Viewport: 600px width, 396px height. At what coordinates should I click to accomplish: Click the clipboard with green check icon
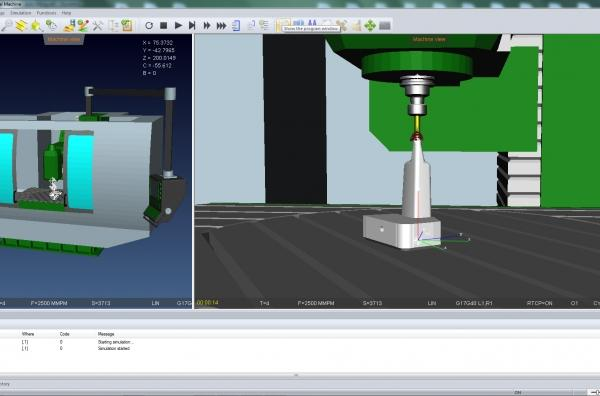click(x=127, y=26)
